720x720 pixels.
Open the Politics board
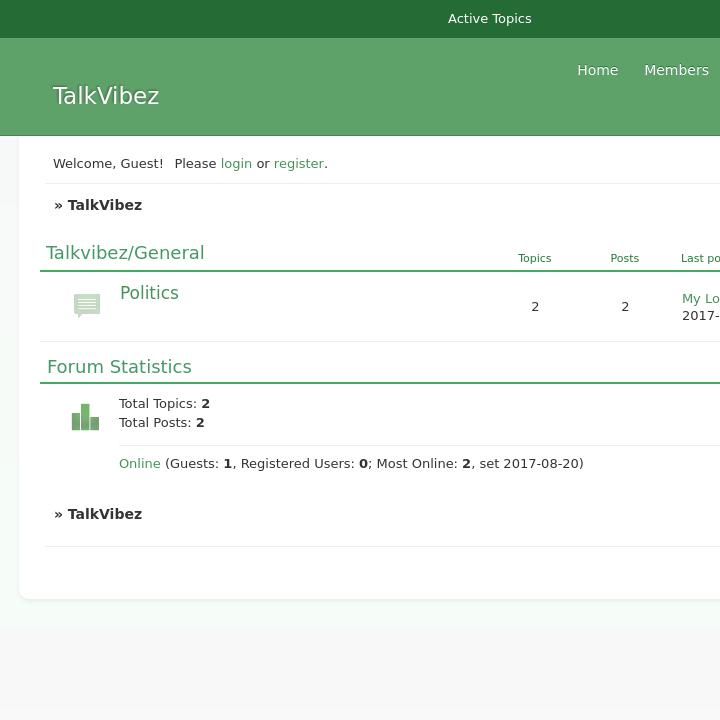coord(149,293)
